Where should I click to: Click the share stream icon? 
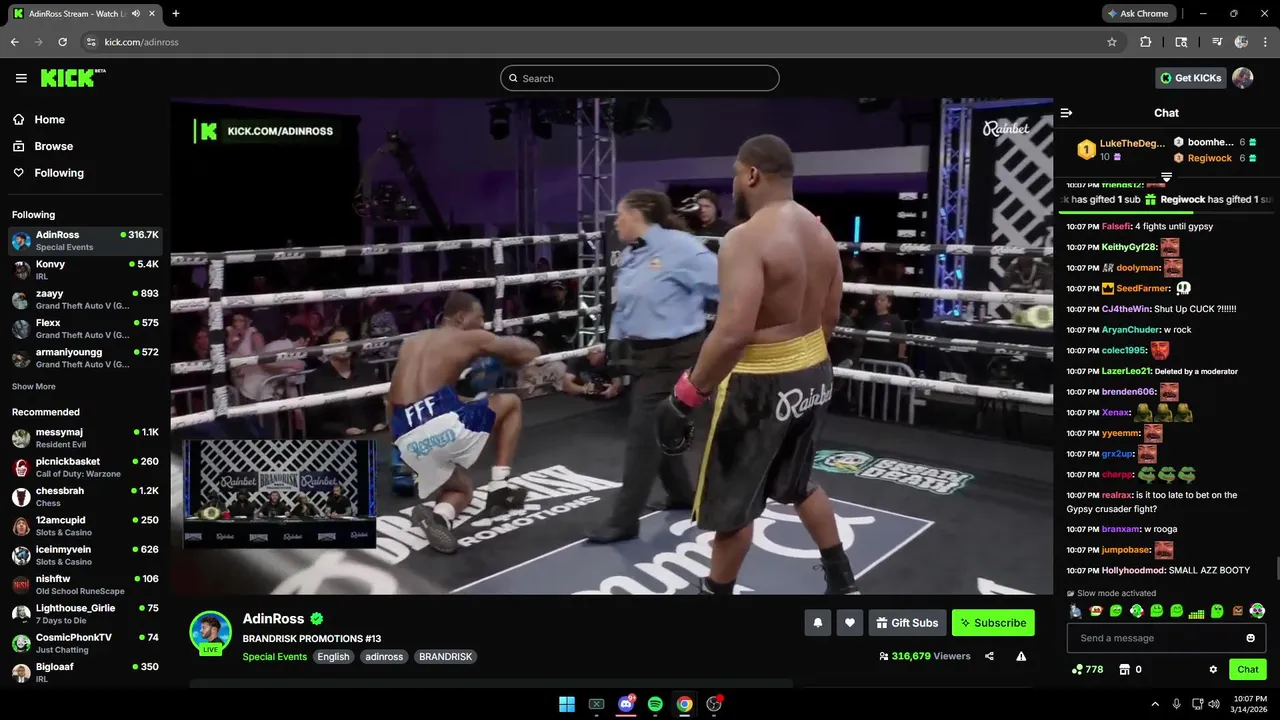989,656
